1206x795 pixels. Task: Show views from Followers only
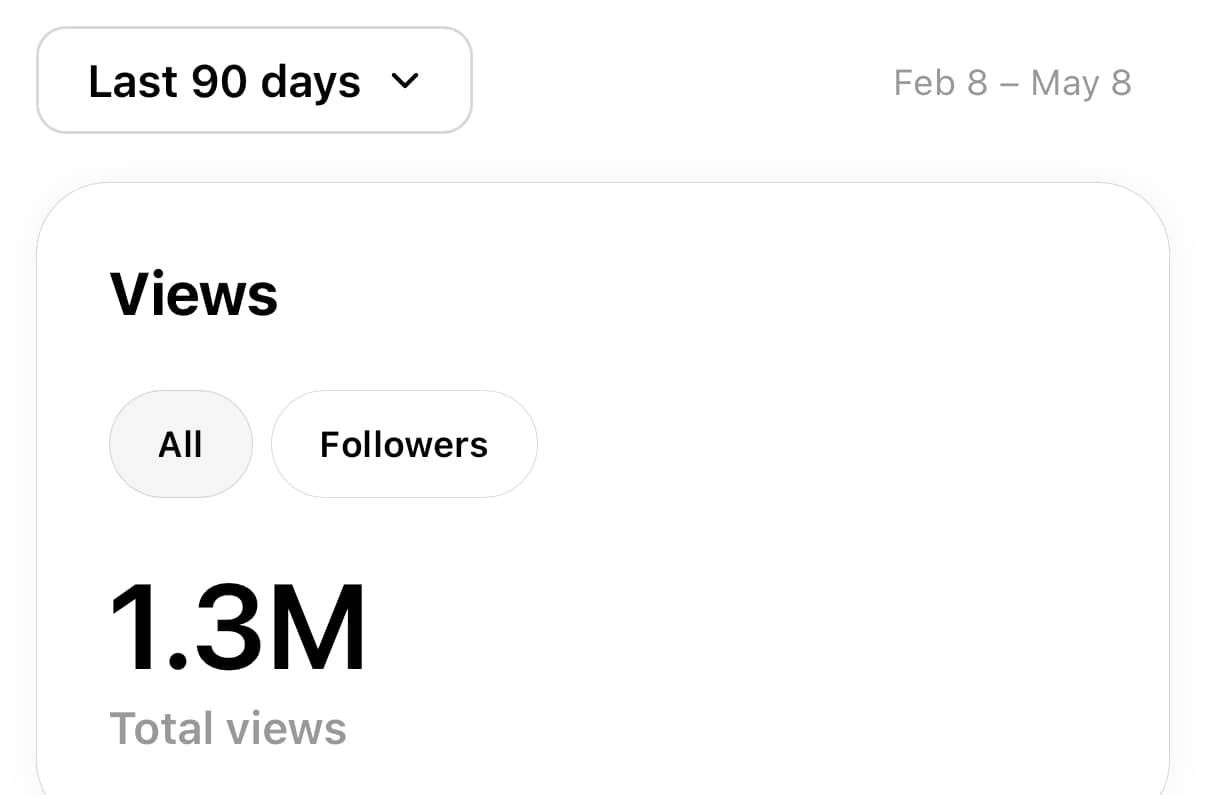pos(404,444)
